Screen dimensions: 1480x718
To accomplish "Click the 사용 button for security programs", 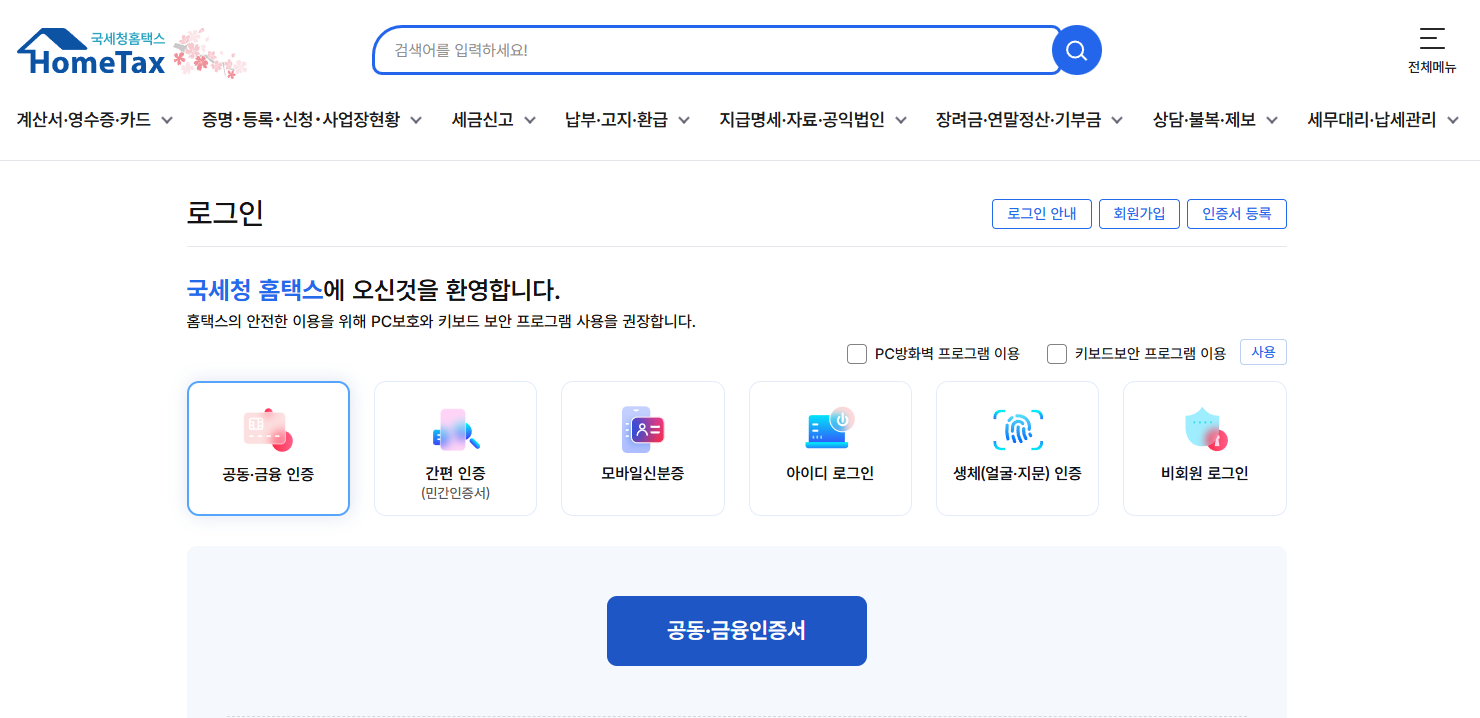I will 1262,352.
